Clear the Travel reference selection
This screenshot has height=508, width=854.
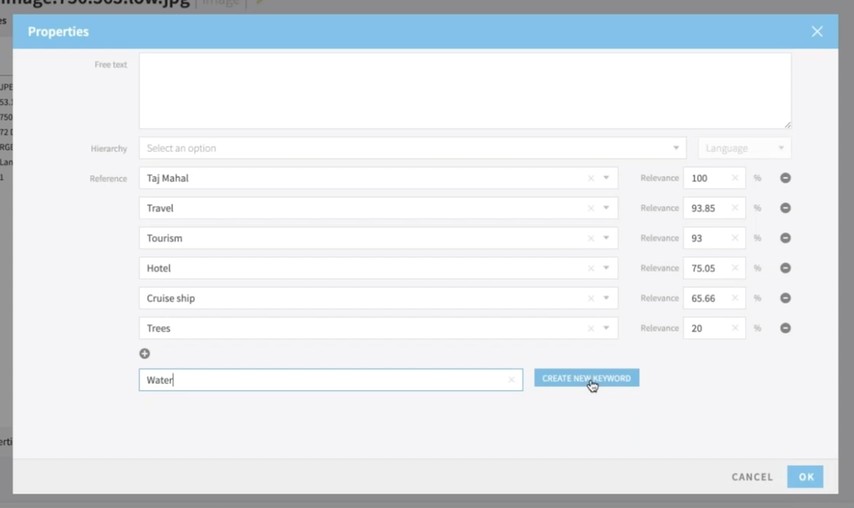pos(590,208)
